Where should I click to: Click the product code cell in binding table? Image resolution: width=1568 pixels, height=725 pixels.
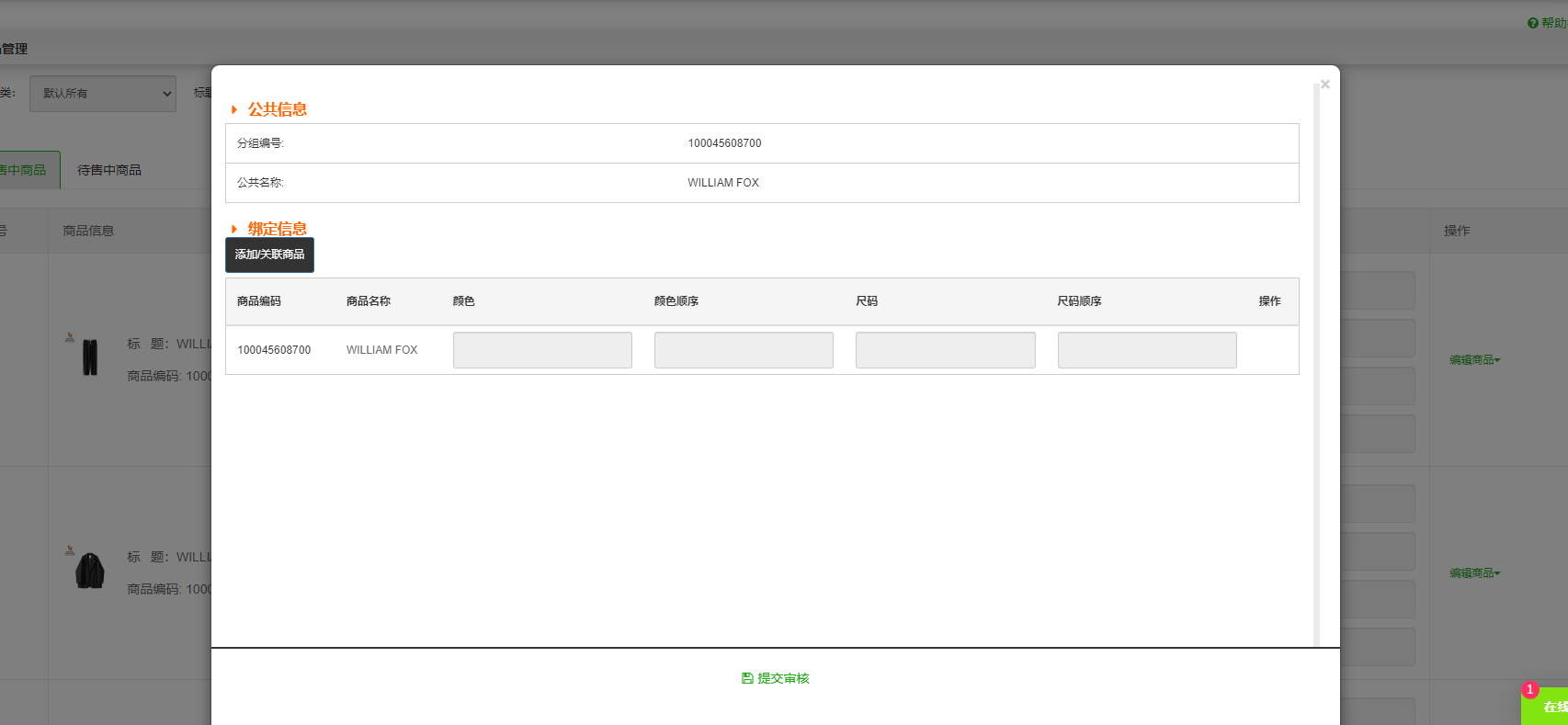274,350
